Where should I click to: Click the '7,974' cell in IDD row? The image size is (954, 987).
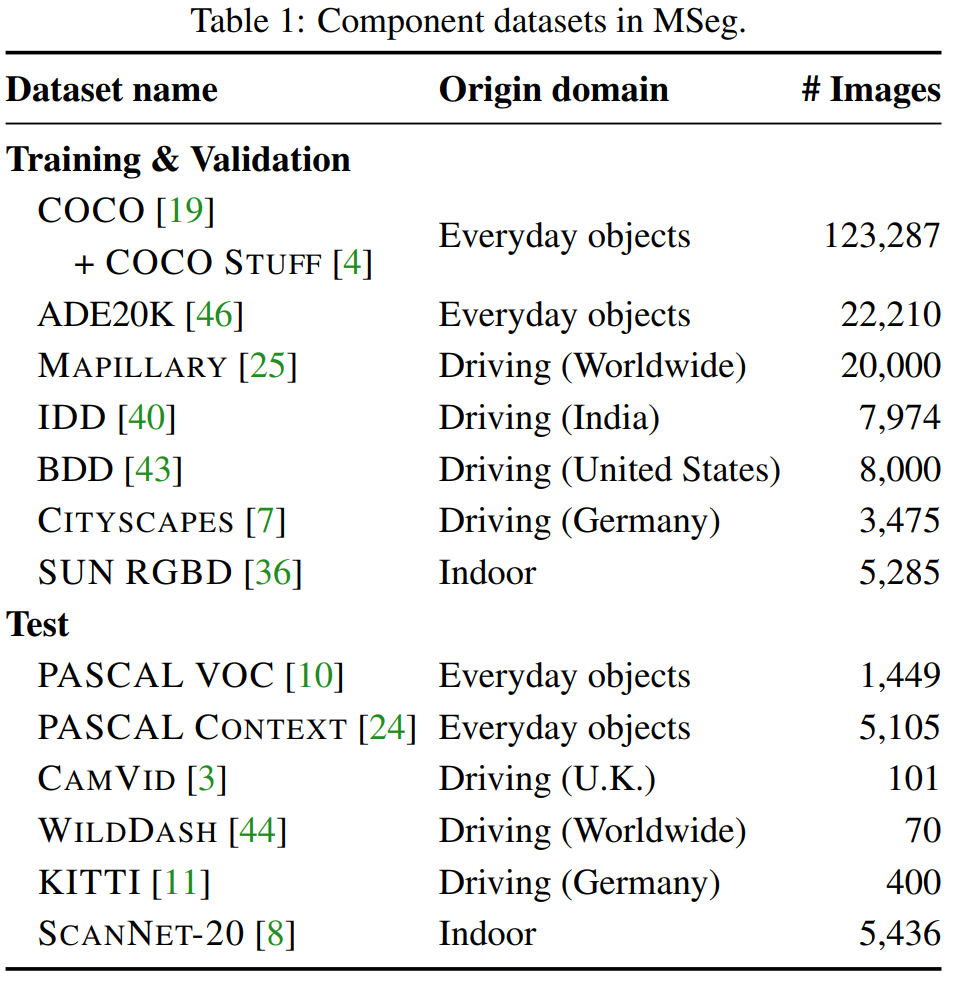(900, 417)
